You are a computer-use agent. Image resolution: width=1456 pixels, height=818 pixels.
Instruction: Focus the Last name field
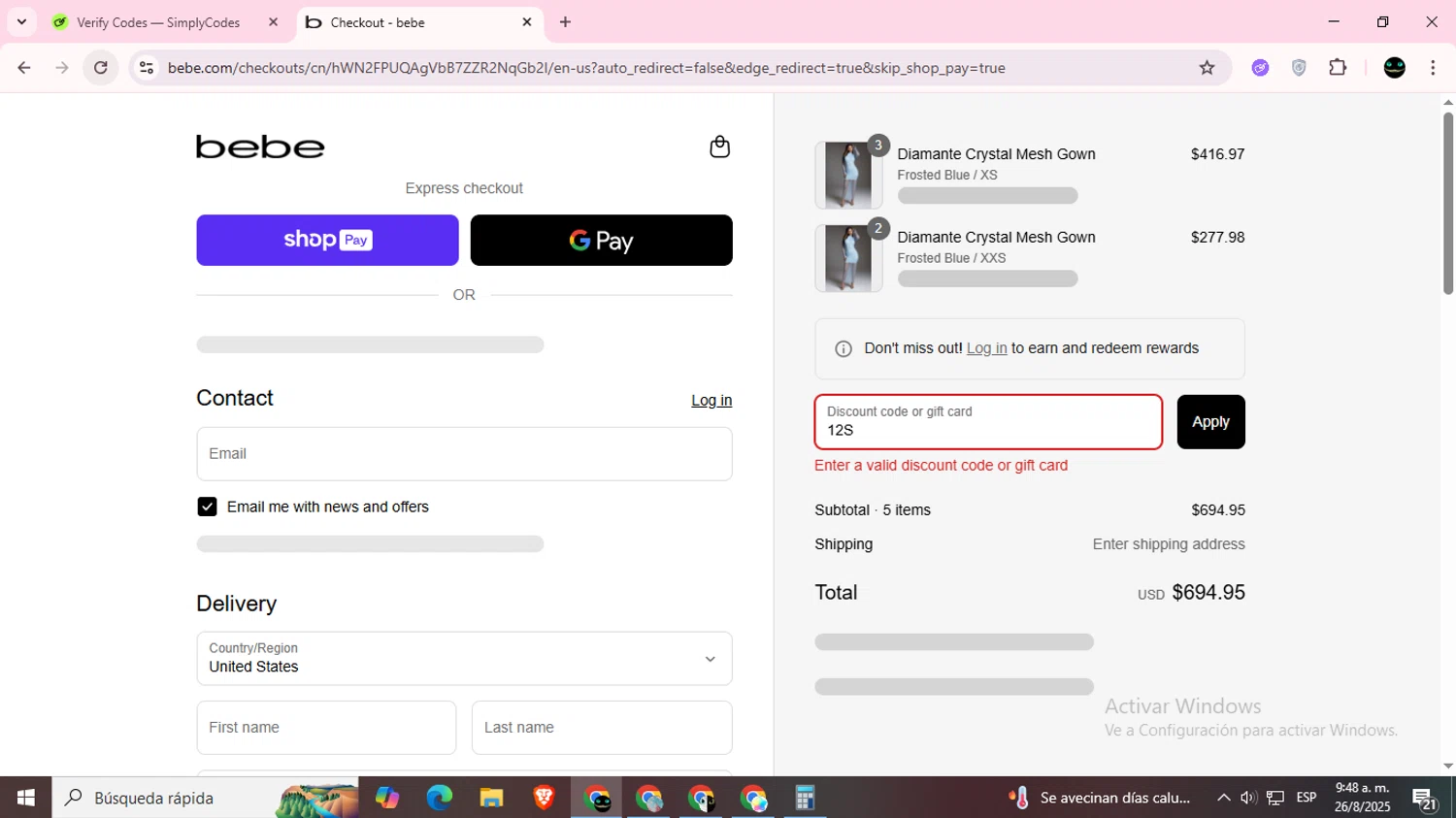click(x=602, y=728)
